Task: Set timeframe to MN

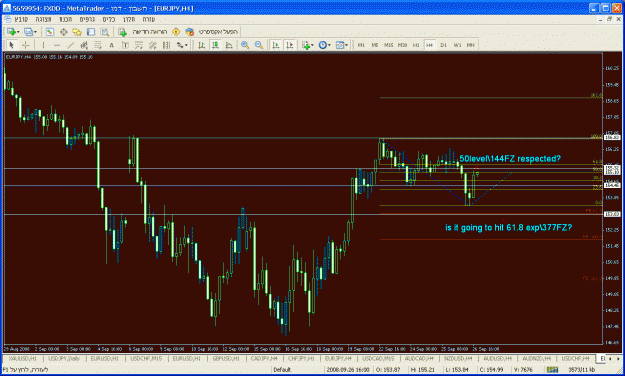Action: click(x=471, y=45)
